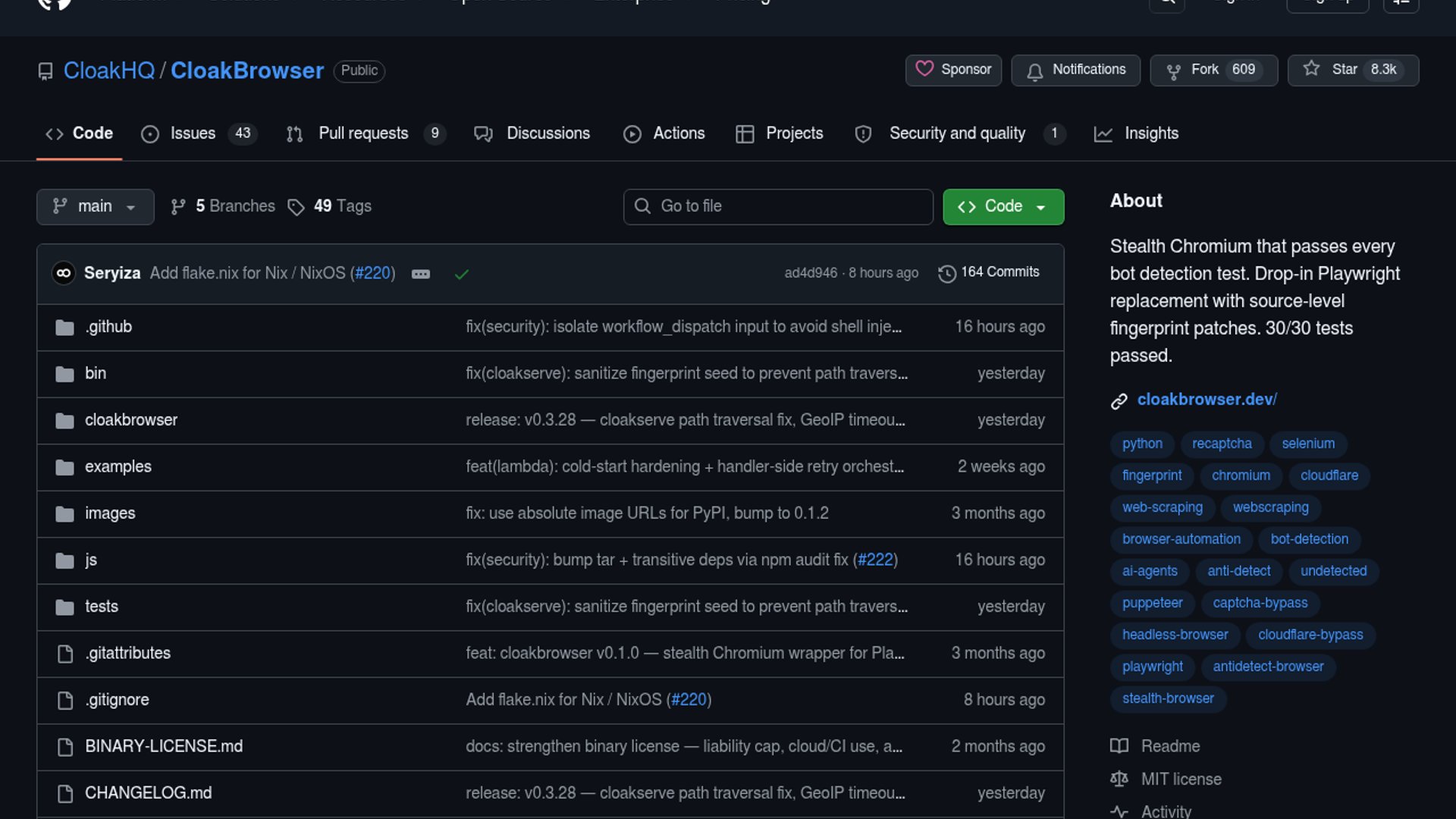Image resolution: width=1456 pixels, height=819 pixels.
Task: Click the Sponsor button
Action: tap(953, 71)
